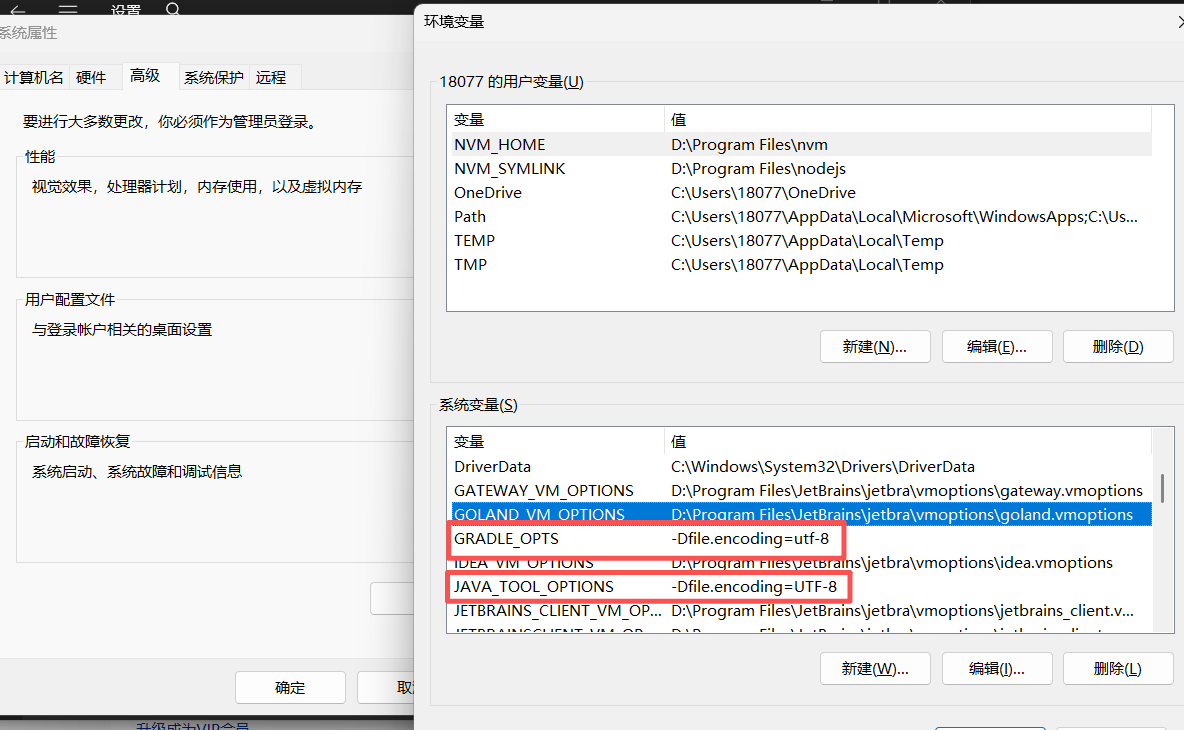
Task: Switch to the 硬件 tab
Action: [x=91, y=78]
